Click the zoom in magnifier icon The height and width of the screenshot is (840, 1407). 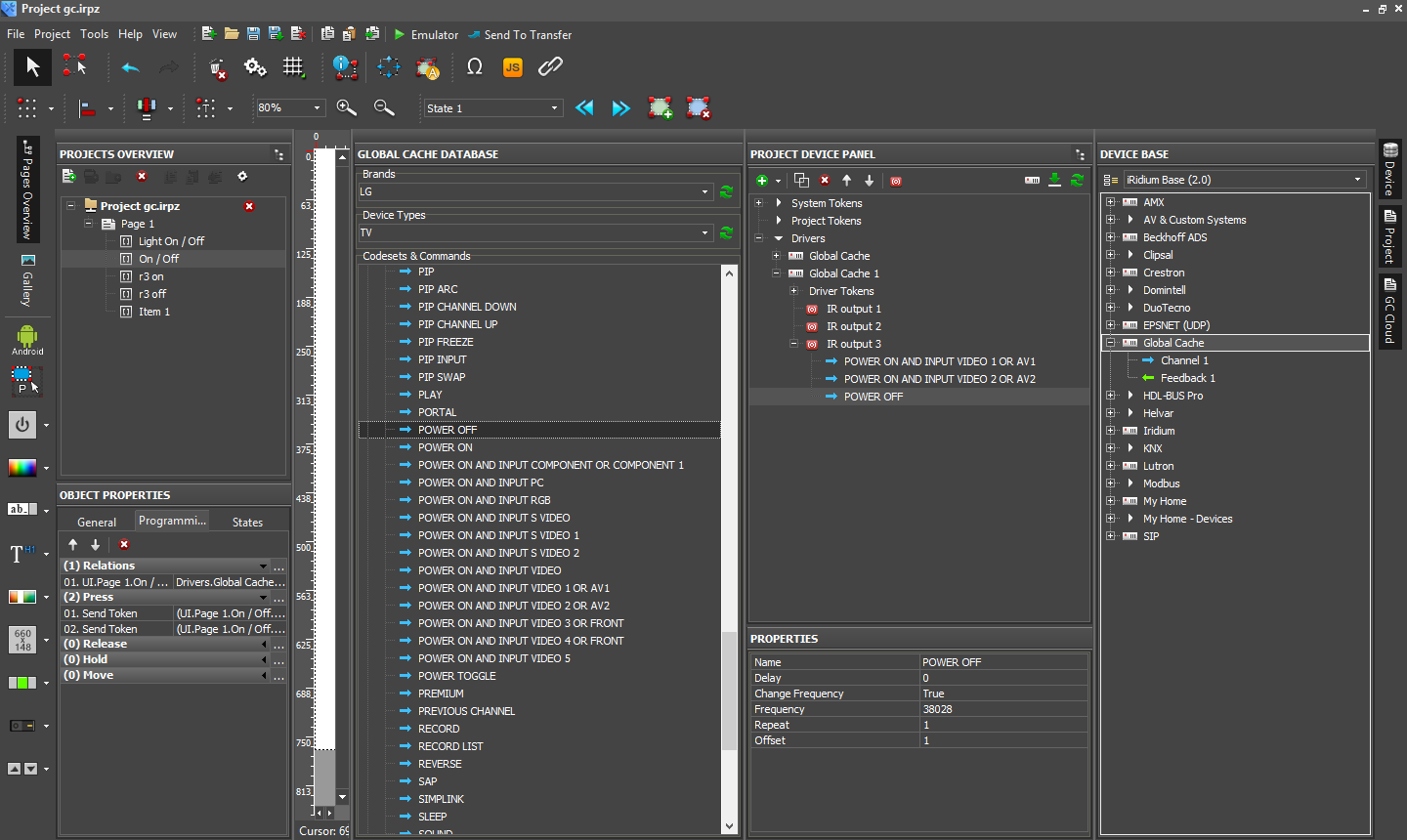click(x=346, y=107)
